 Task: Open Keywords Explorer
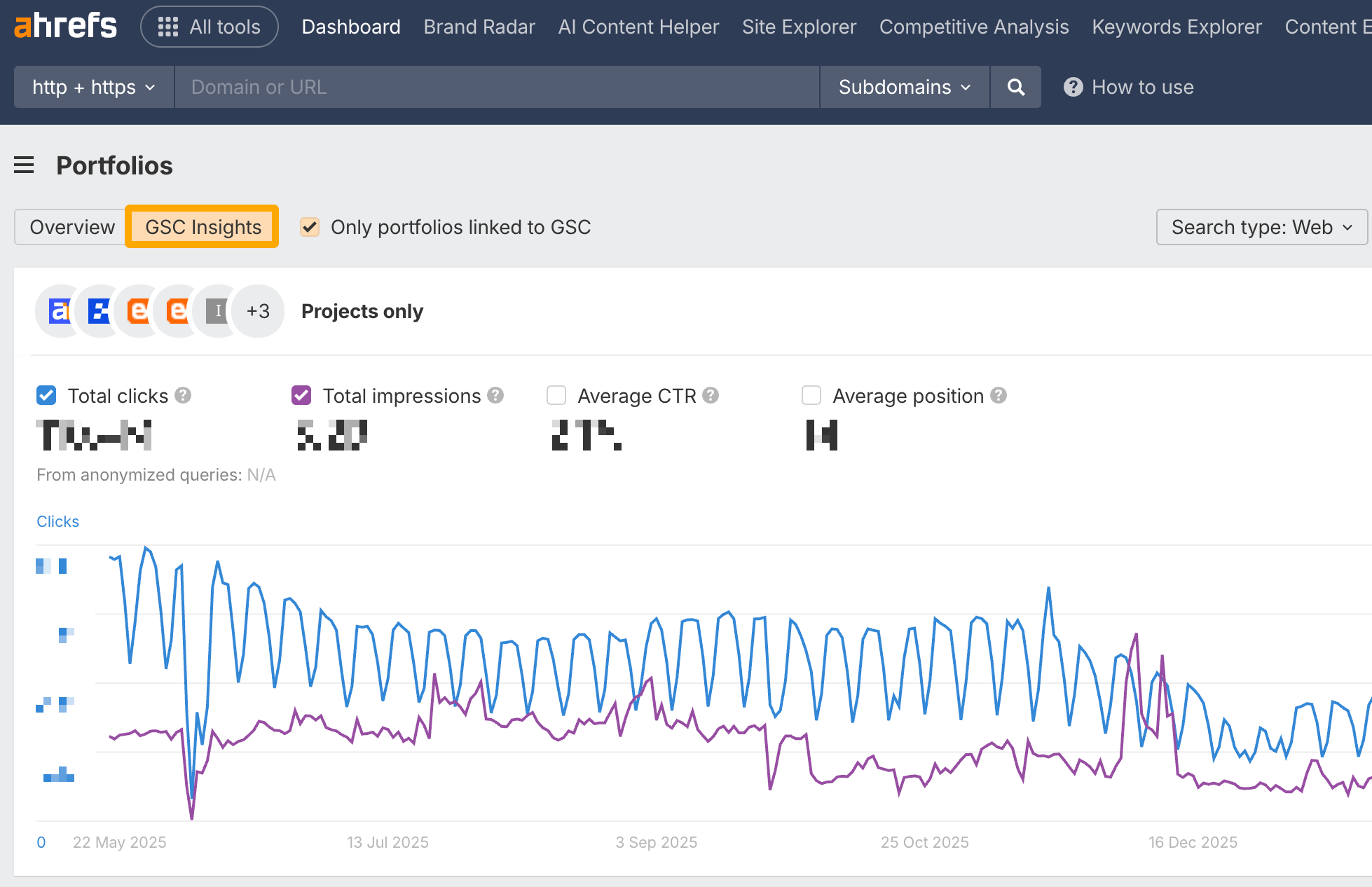click(x=1177, y=27)
